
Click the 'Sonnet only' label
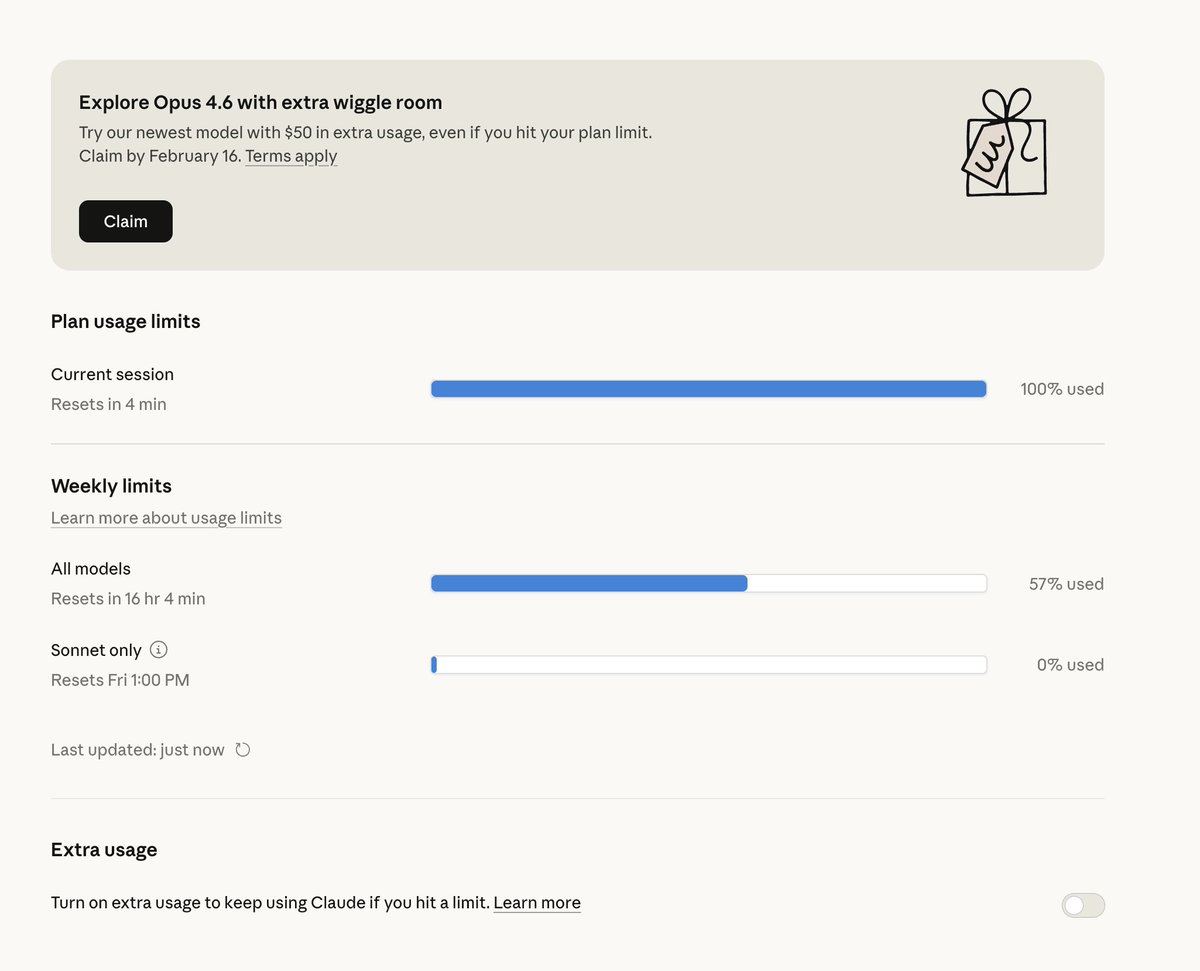[x=96, y=650]
